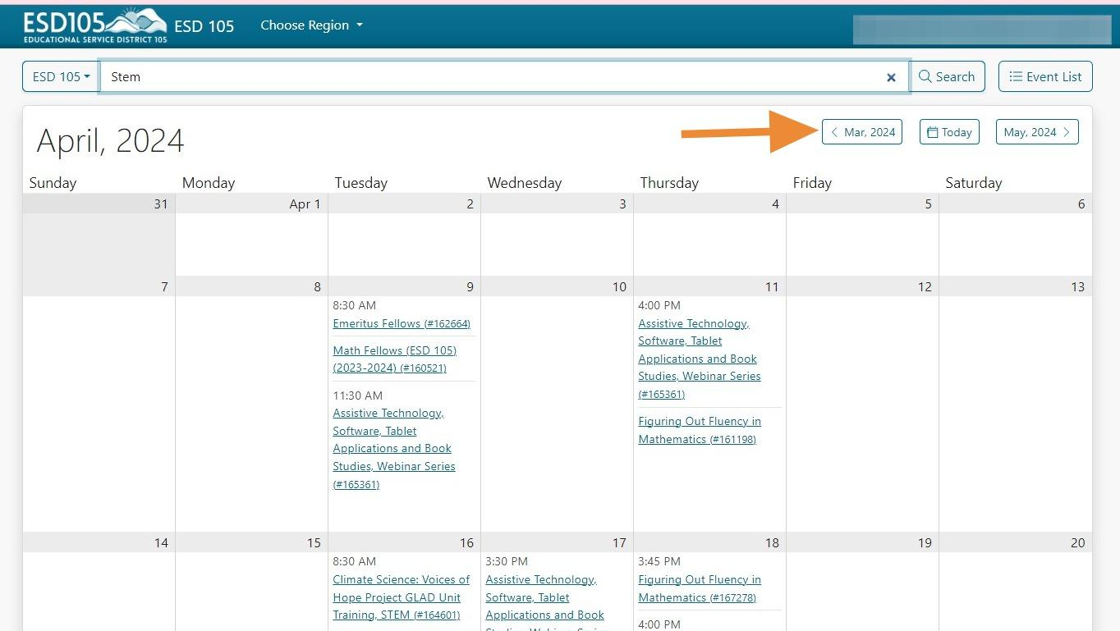The image size is (1120, 631).
Task: Click the Stem search input field
Action: tap(490, 77)
